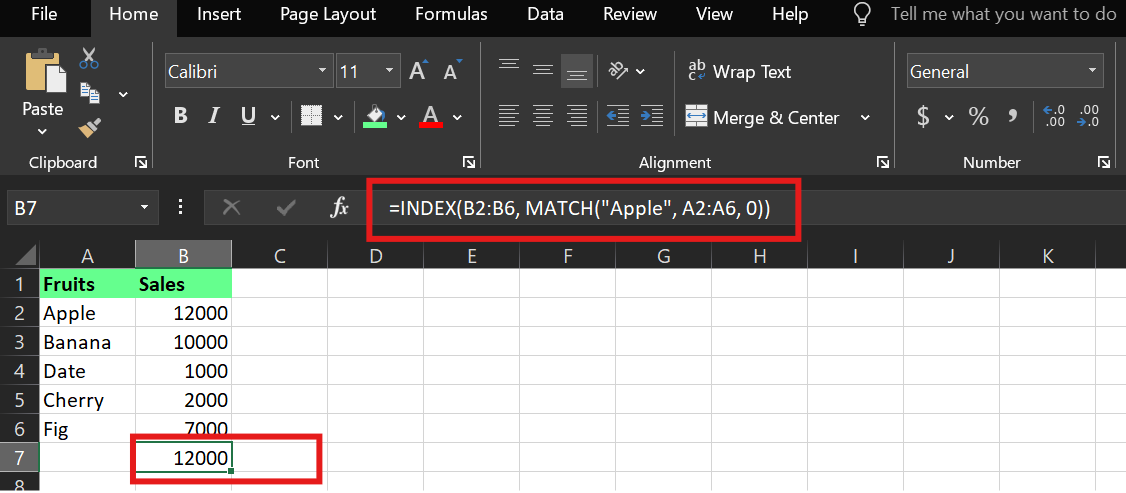
Task: Open Alignment settings dialog launcher
Action: point(883,163)
